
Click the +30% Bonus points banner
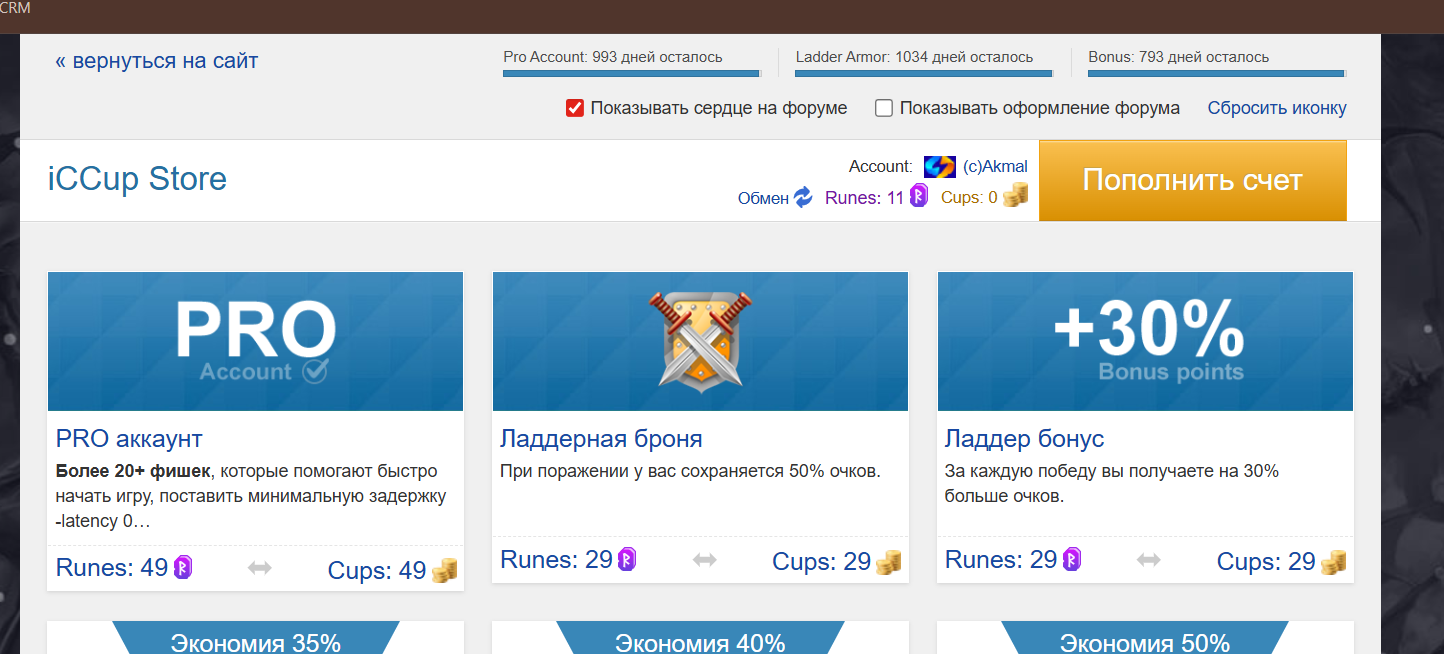click(1145, 341)
